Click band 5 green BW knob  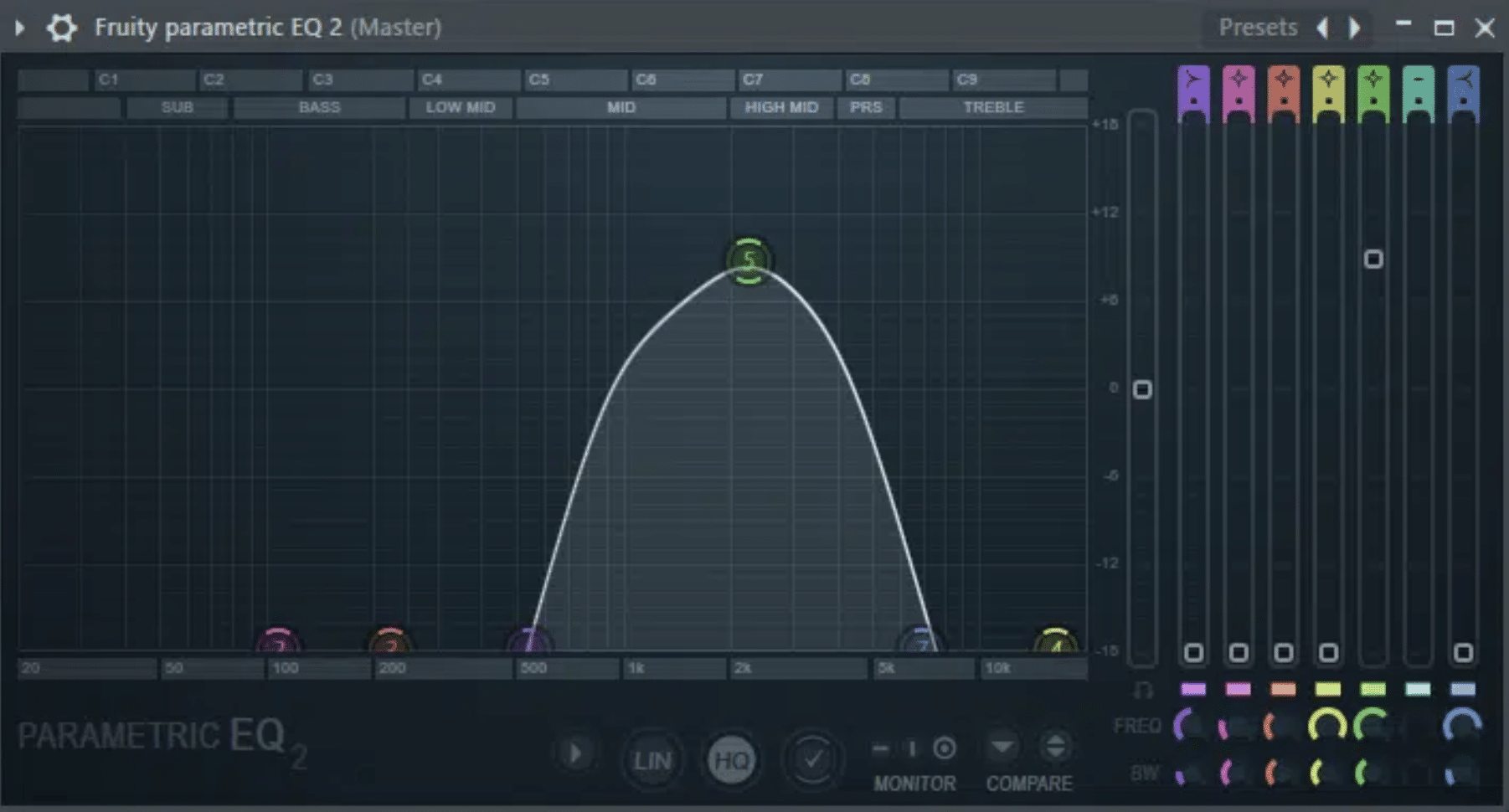click(1372, 773)
